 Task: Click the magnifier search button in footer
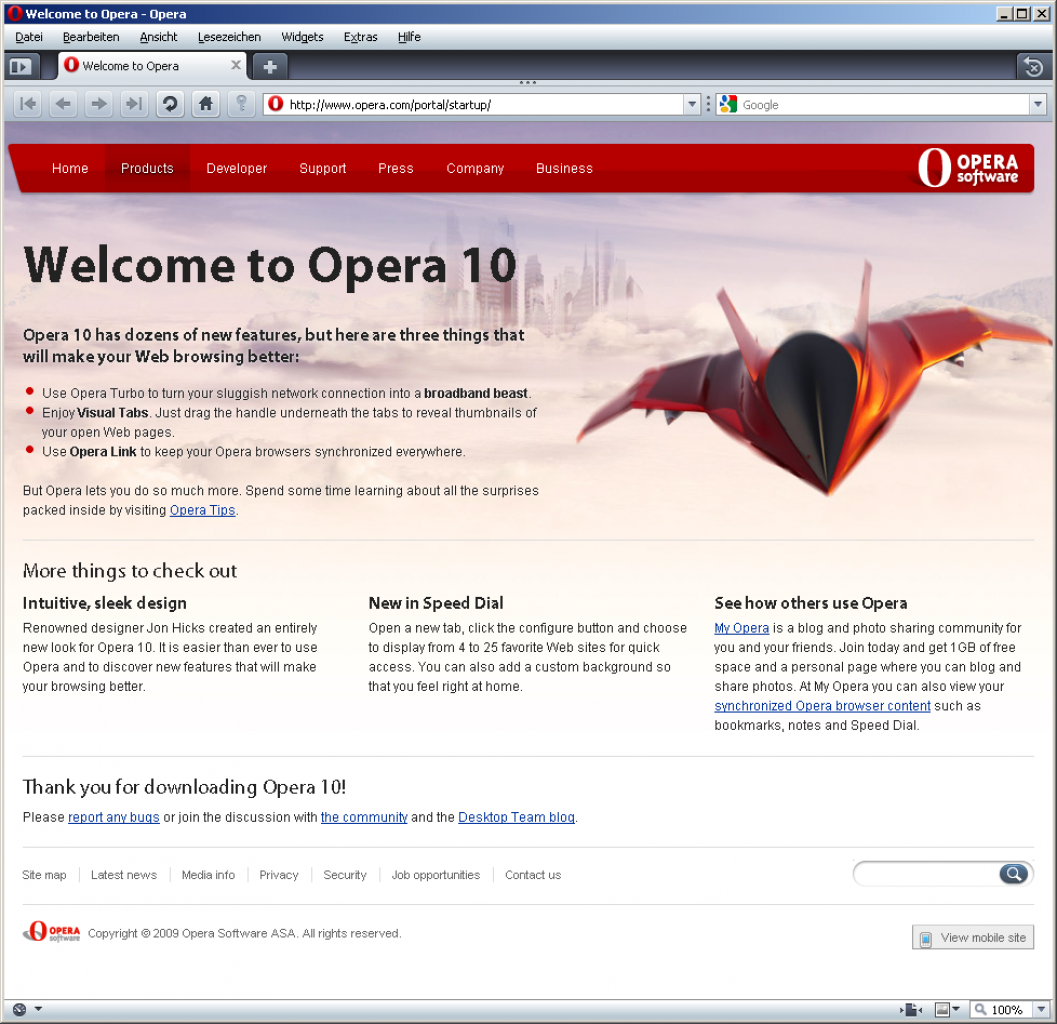(x=1013, y=874)
